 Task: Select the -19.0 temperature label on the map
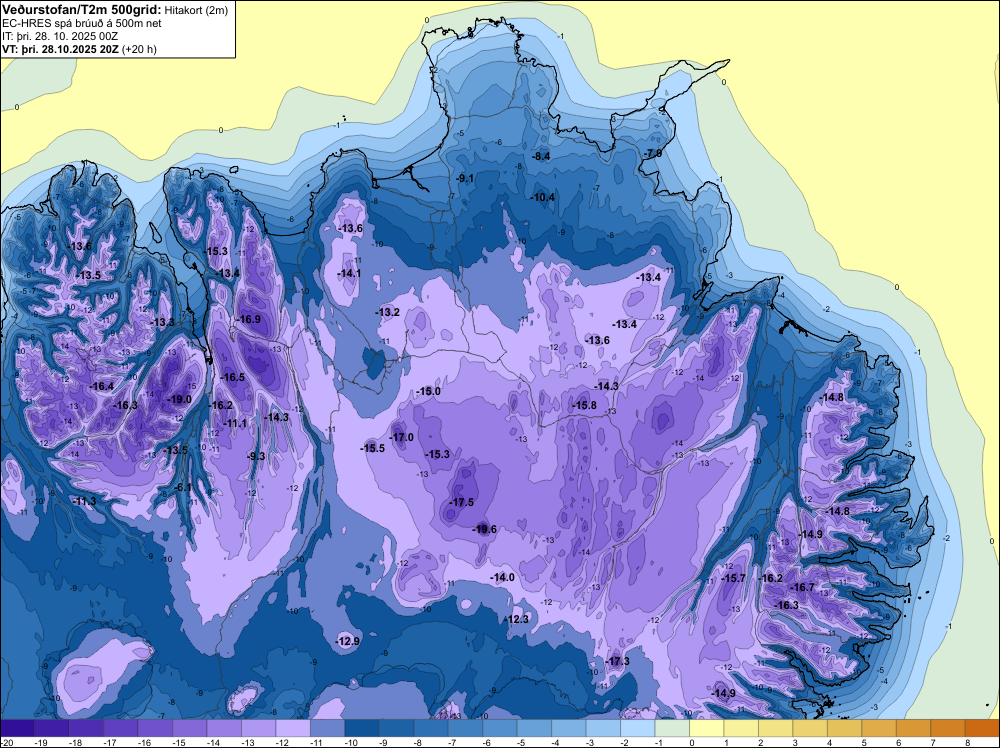click(179, 399)
